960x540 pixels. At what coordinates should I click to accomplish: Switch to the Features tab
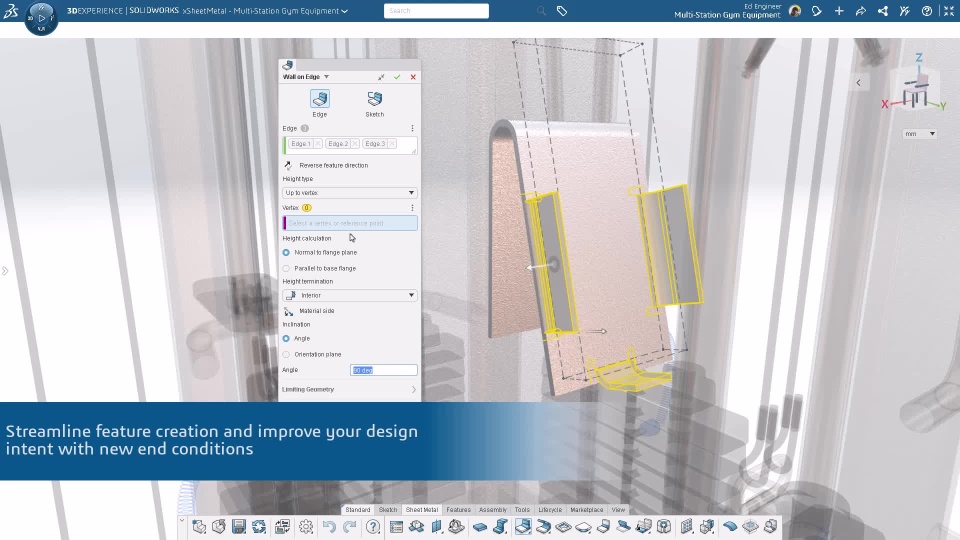tap(459, 509)
